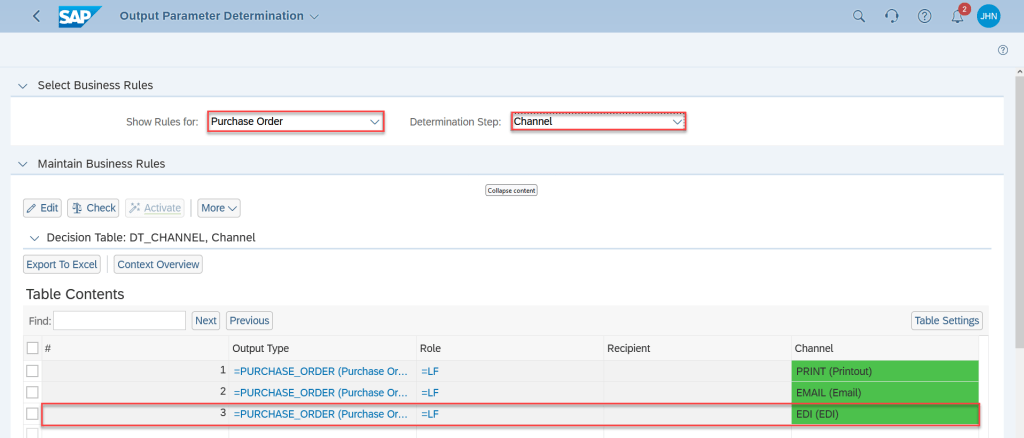Toggle the select-all checkbox in table header
This screenshot has width=1024, height=438.
point(32,348)
